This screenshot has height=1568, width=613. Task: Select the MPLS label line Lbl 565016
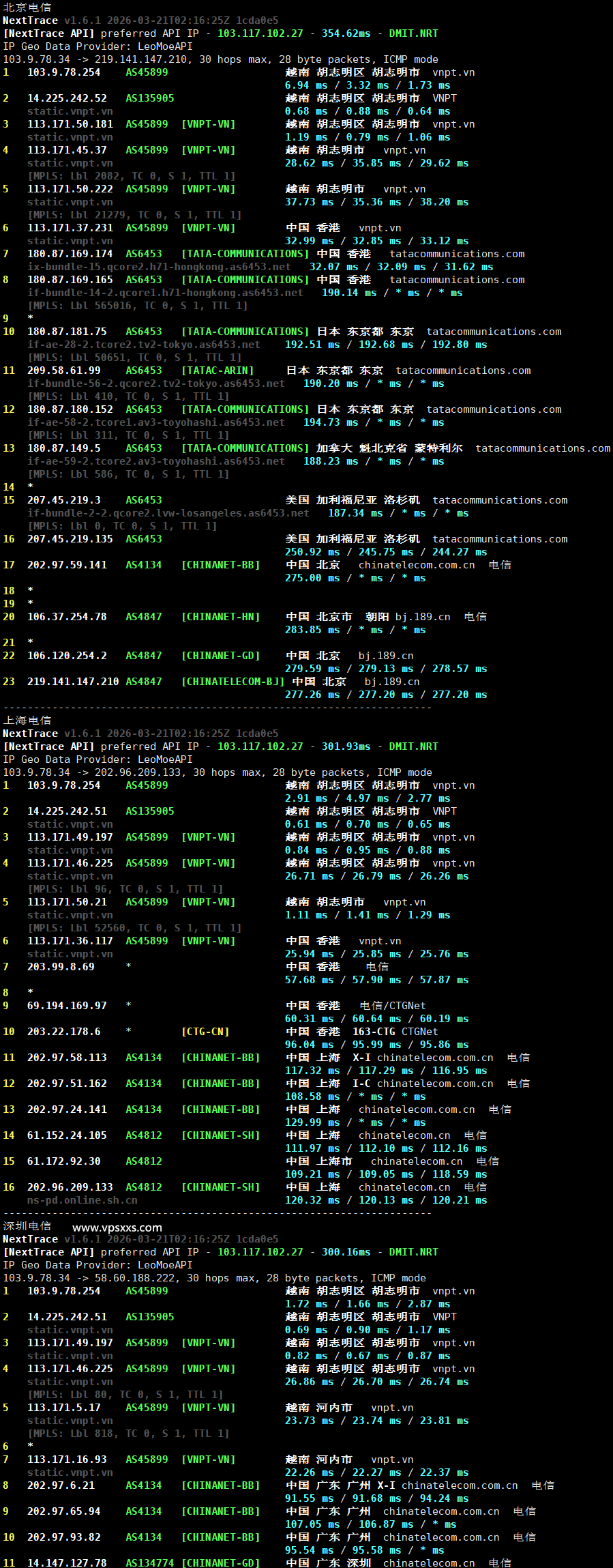138,306
